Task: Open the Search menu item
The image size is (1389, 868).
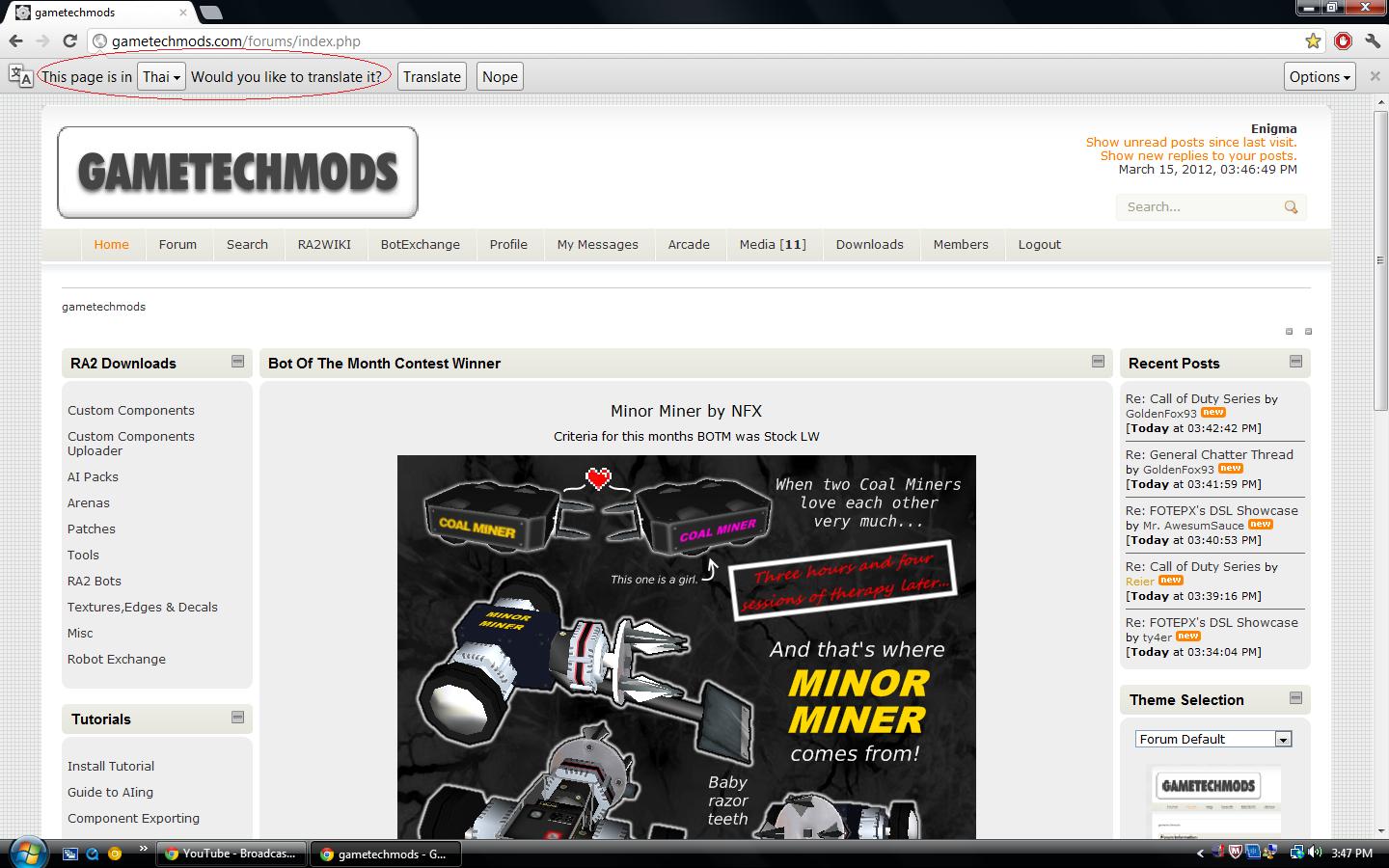Action: click(247, 244)
